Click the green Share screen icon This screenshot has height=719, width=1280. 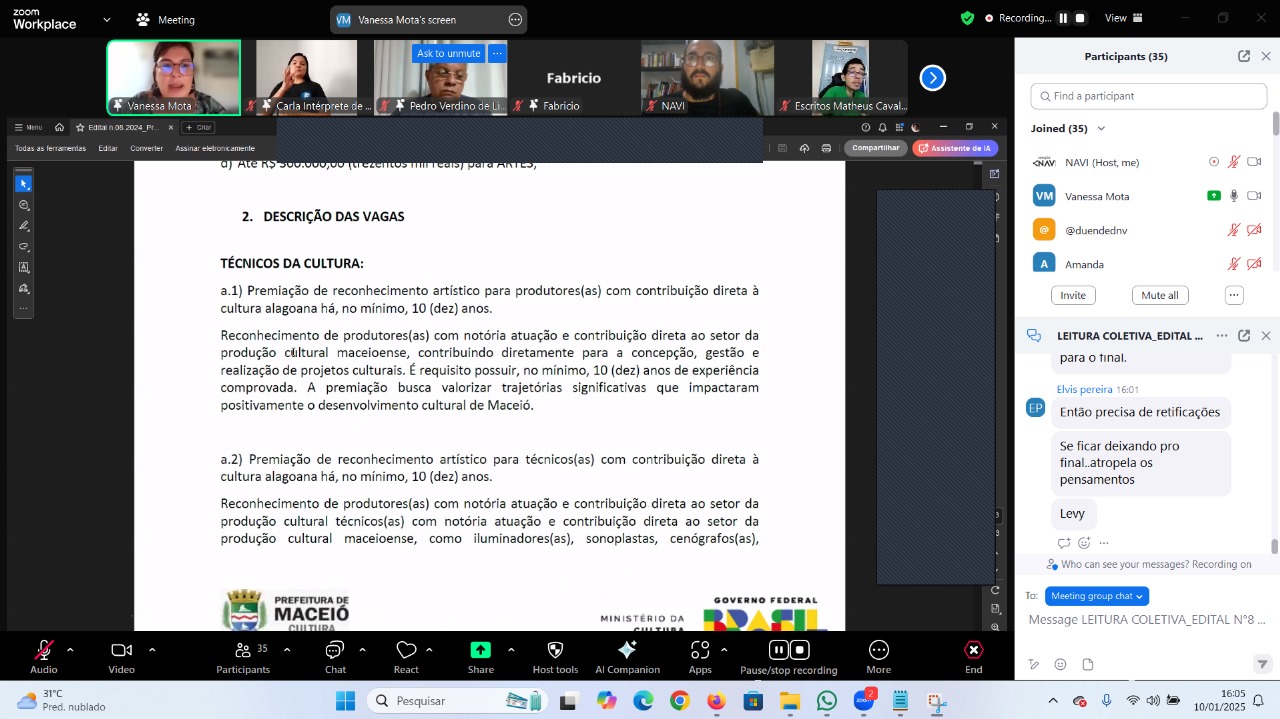[x=481, y=651]
